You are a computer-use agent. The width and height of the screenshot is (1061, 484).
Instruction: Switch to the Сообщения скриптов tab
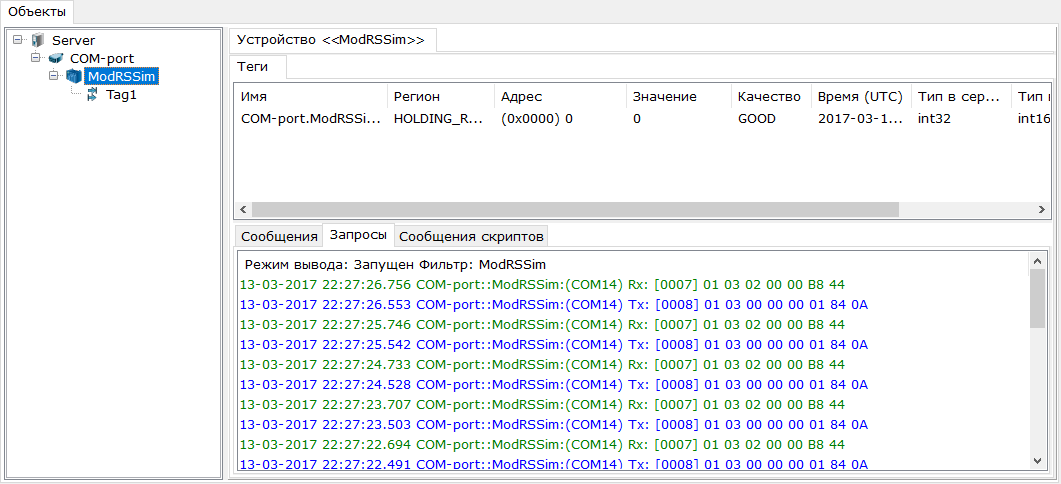click(x=471, y=236)
